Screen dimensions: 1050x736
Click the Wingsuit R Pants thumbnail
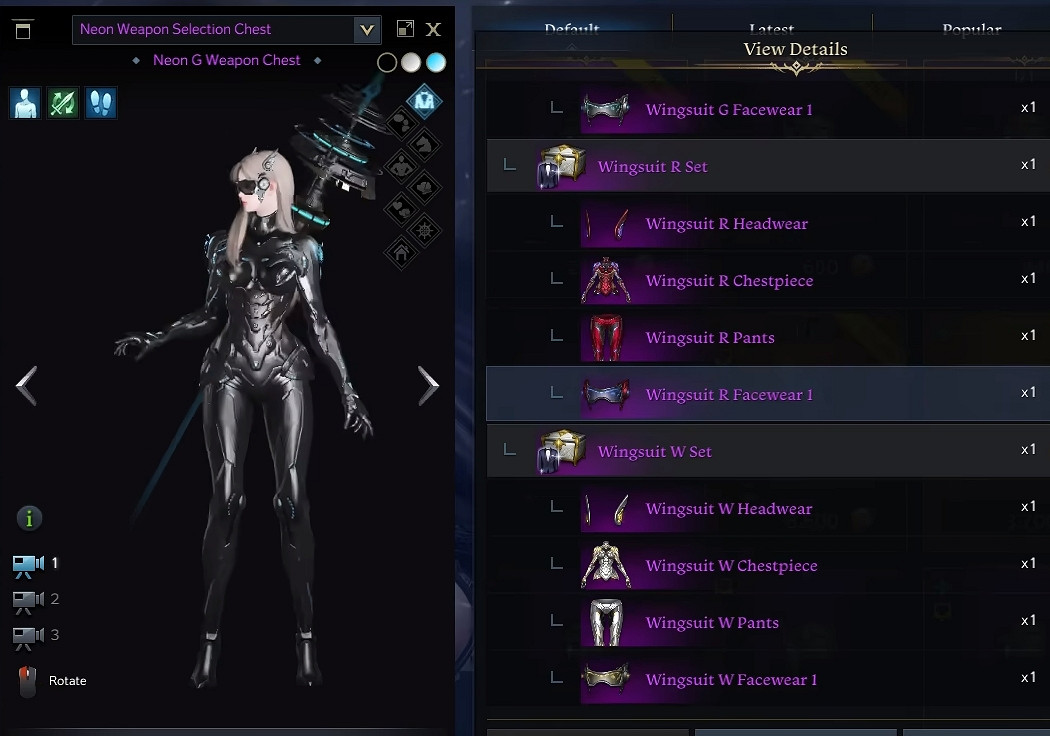(606, 338)
